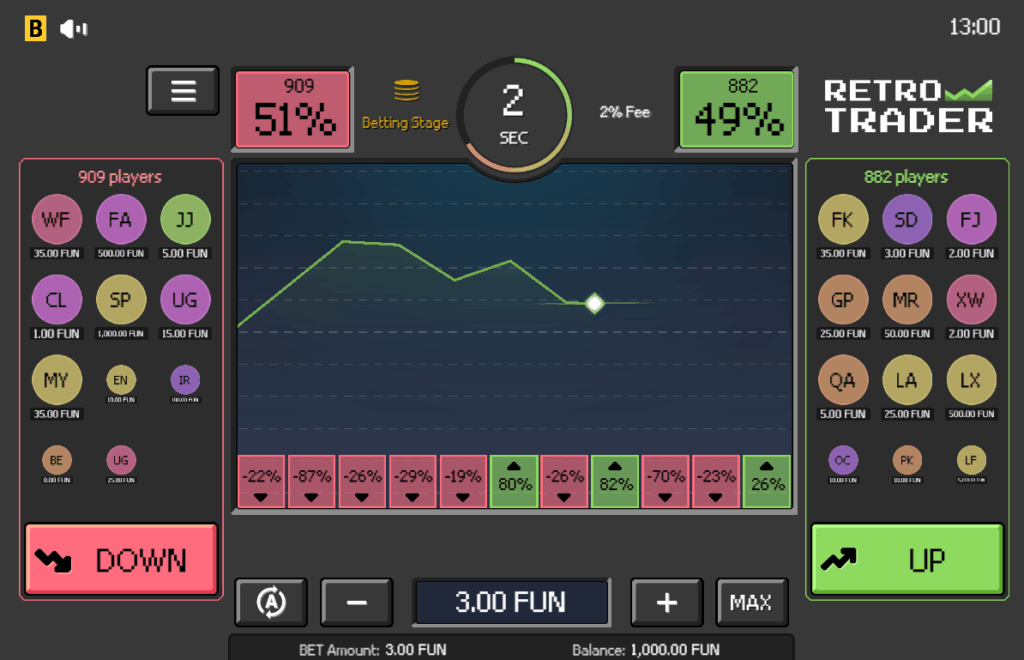Select the QA player avatar
1024x660 pixels.
[x=843, y=380]
